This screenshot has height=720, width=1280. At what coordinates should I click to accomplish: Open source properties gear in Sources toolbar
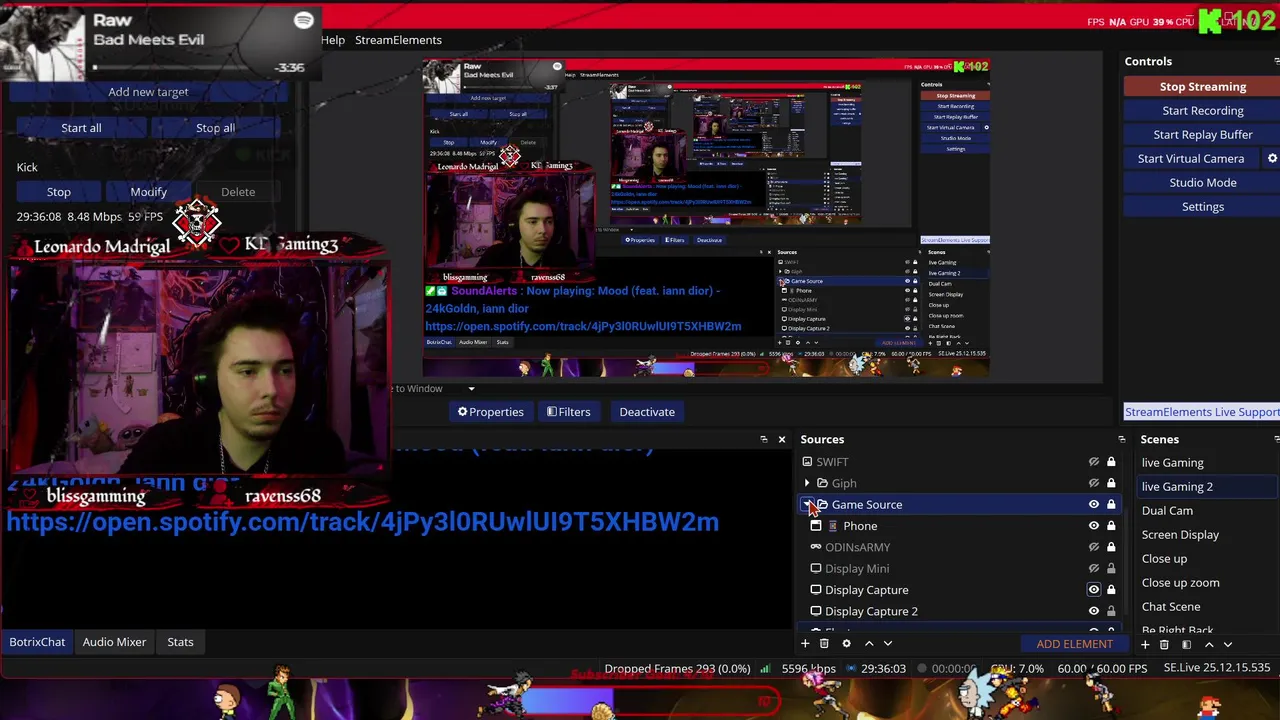(x=846, y=644)
